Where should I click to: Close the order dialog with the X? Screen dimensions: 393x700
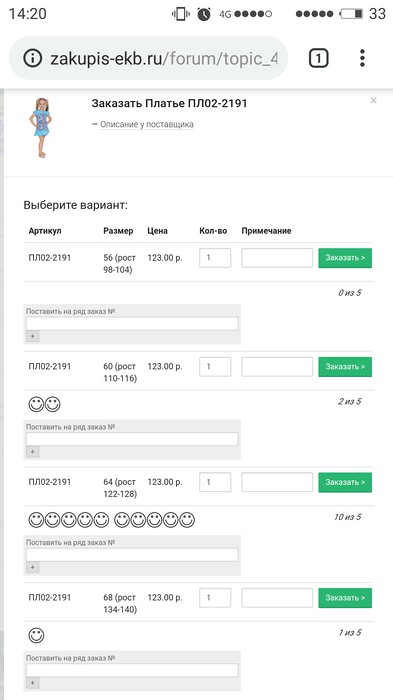tap(373, 101)
